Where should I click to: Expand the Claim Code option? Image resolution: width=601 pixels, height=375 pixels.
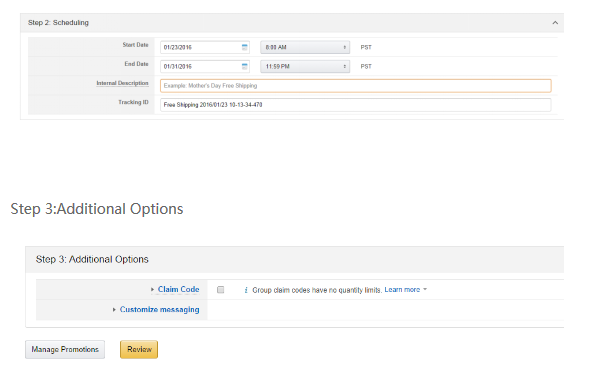click(x=178, y=289)
